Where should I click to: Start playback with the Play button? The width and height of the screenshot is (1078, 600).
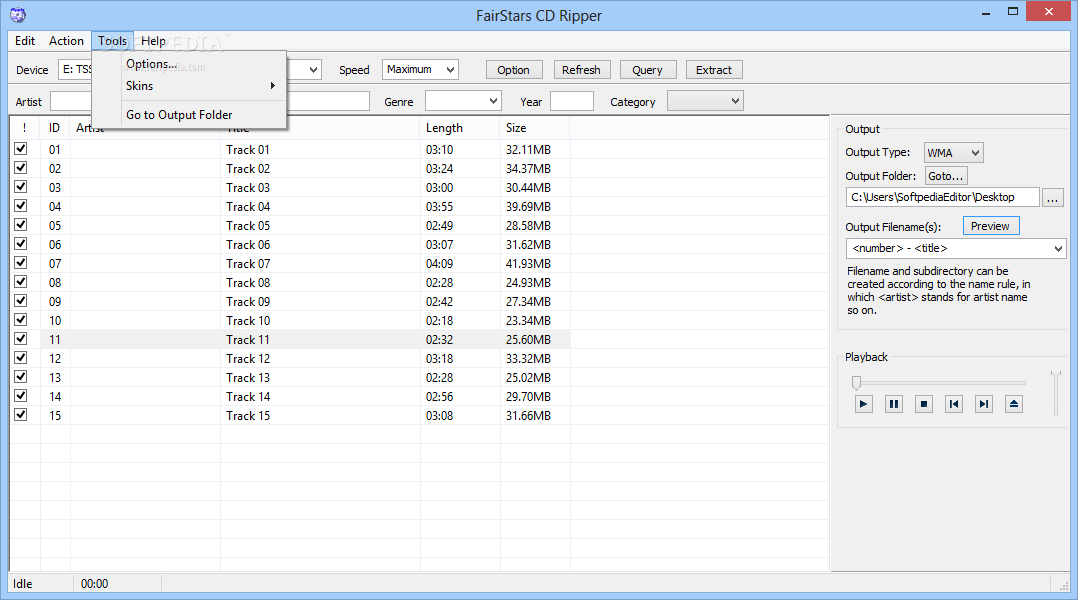[x=864, y=404]
